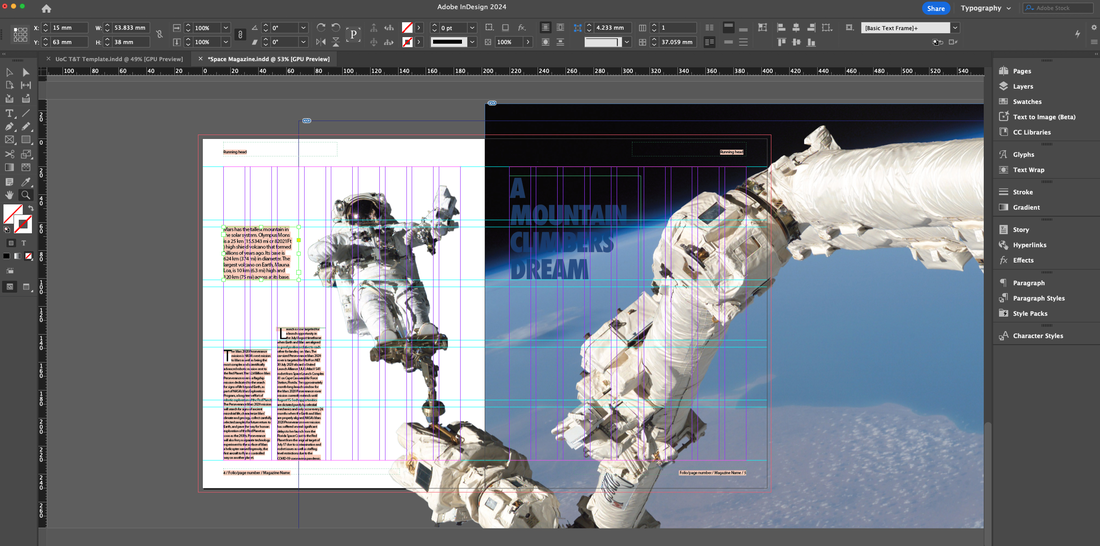Image resolution: width=1100 pixels, height=546 pixels.
Task: Click the toolbox Fill color box
Action: [12, 214]
